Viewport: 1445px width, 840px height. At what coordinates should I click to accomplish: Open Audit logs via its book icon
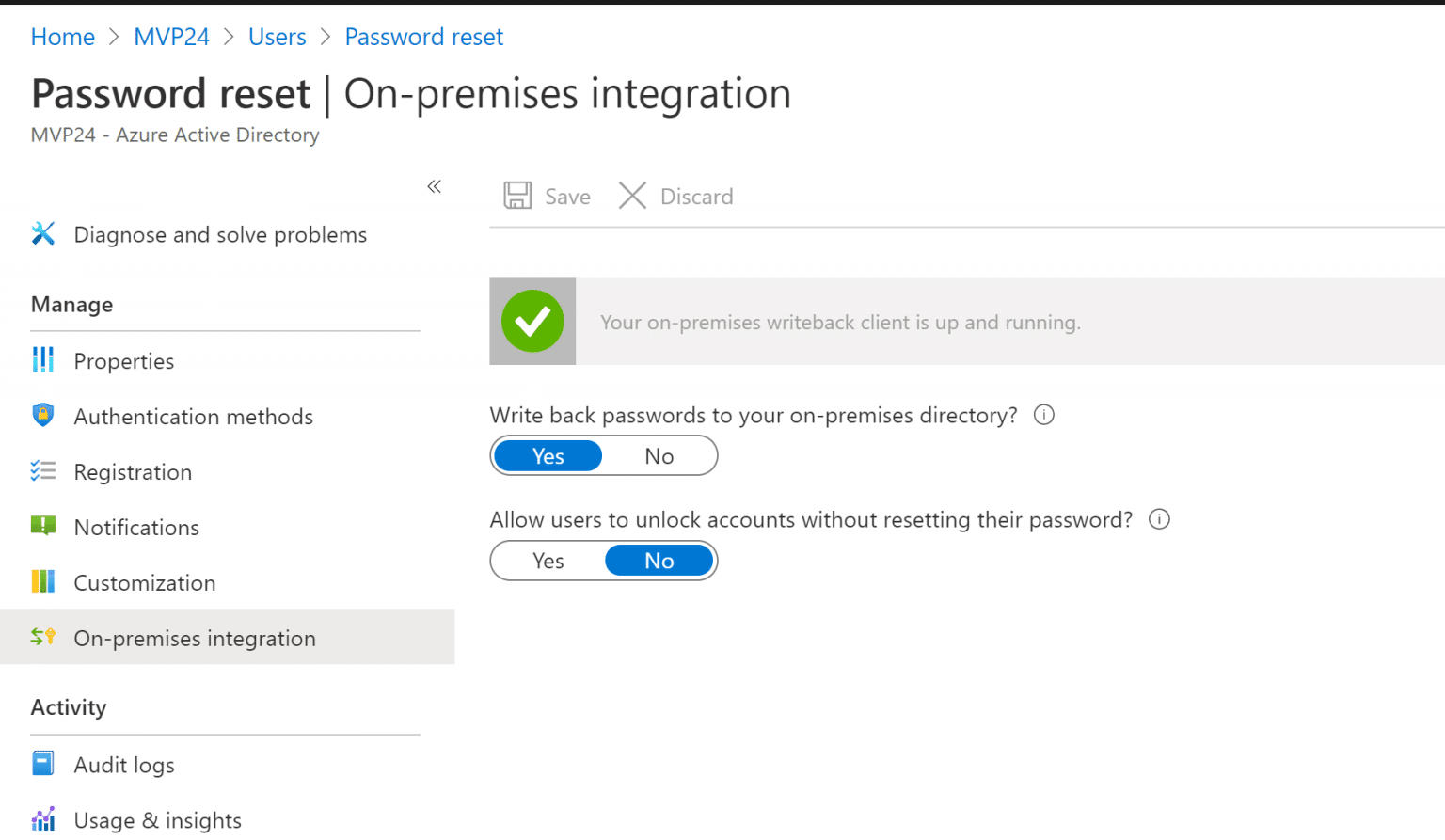click(43, 764)
